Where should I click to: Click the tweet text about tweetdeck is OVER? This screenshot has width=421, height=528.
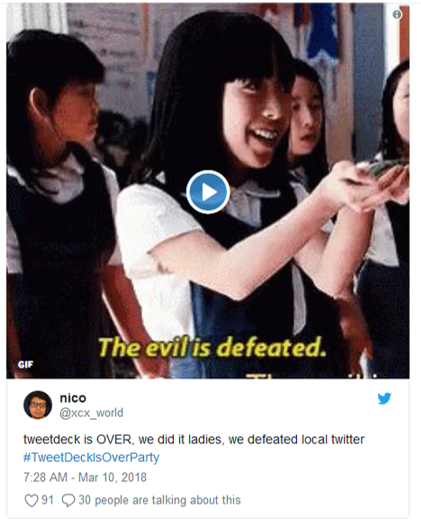point(194,439)
